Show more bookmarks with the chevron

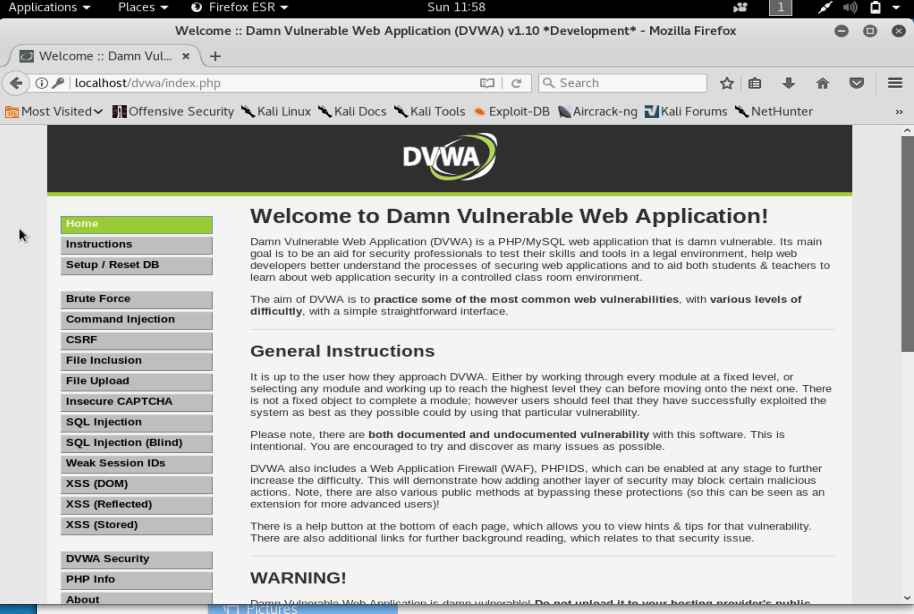[x=899, y=112]
